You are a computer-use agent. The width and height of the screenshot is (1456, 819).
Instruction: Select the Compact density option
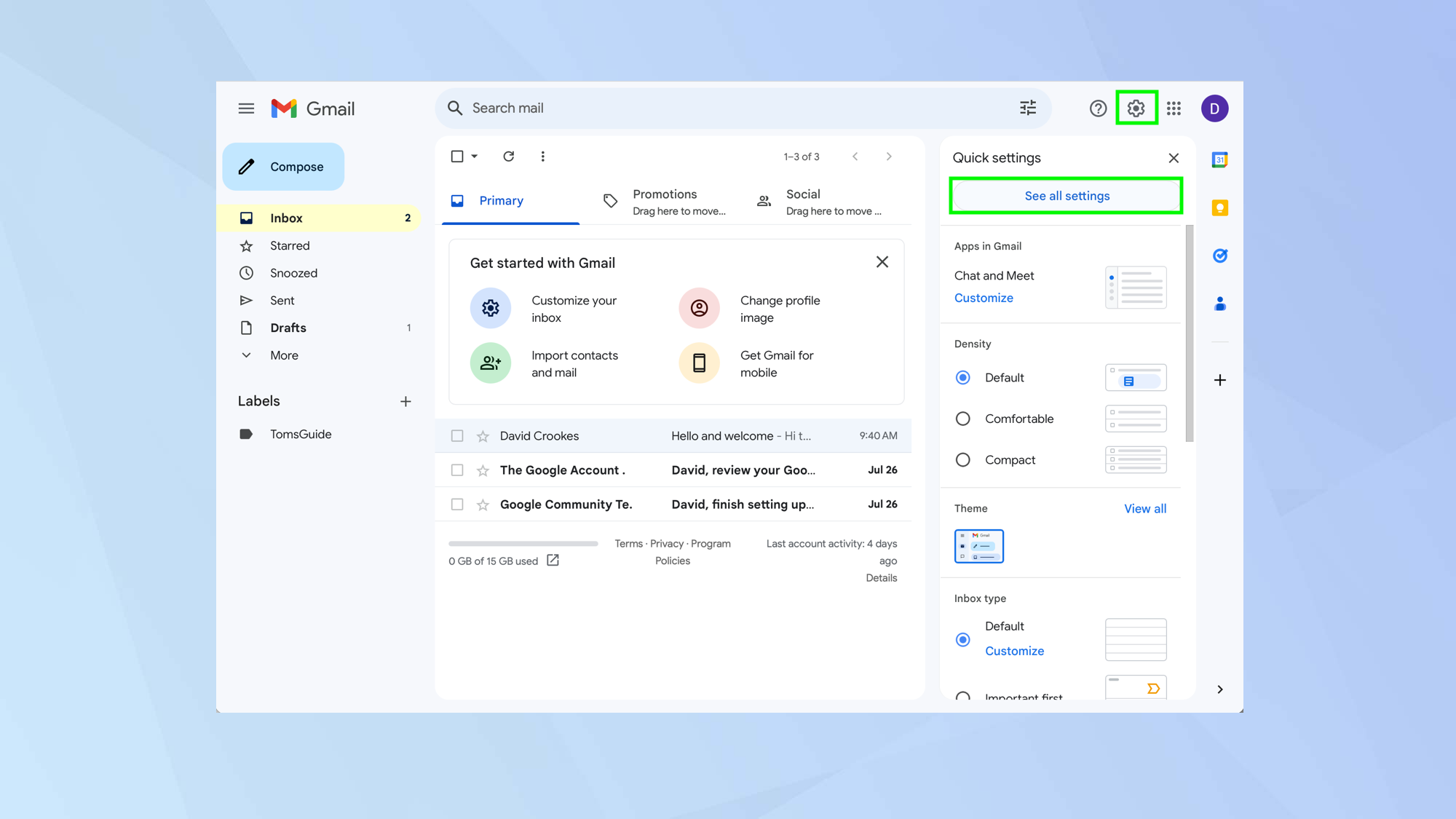coord(962,459)
